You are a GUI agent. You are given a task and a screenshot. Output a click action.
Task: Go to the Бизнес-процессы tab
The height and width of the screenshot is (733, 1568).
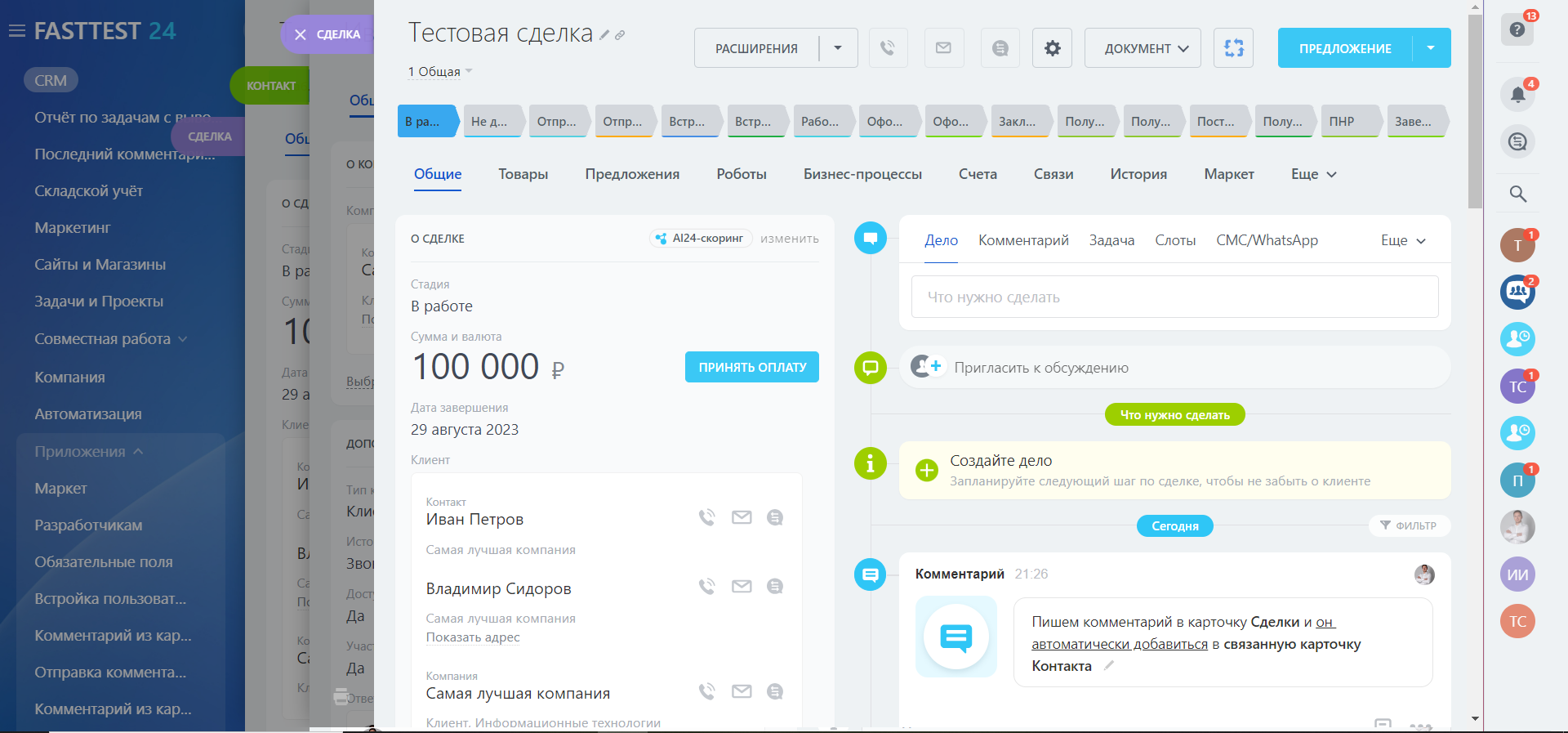pyautogui.click(x=862, y=174)
